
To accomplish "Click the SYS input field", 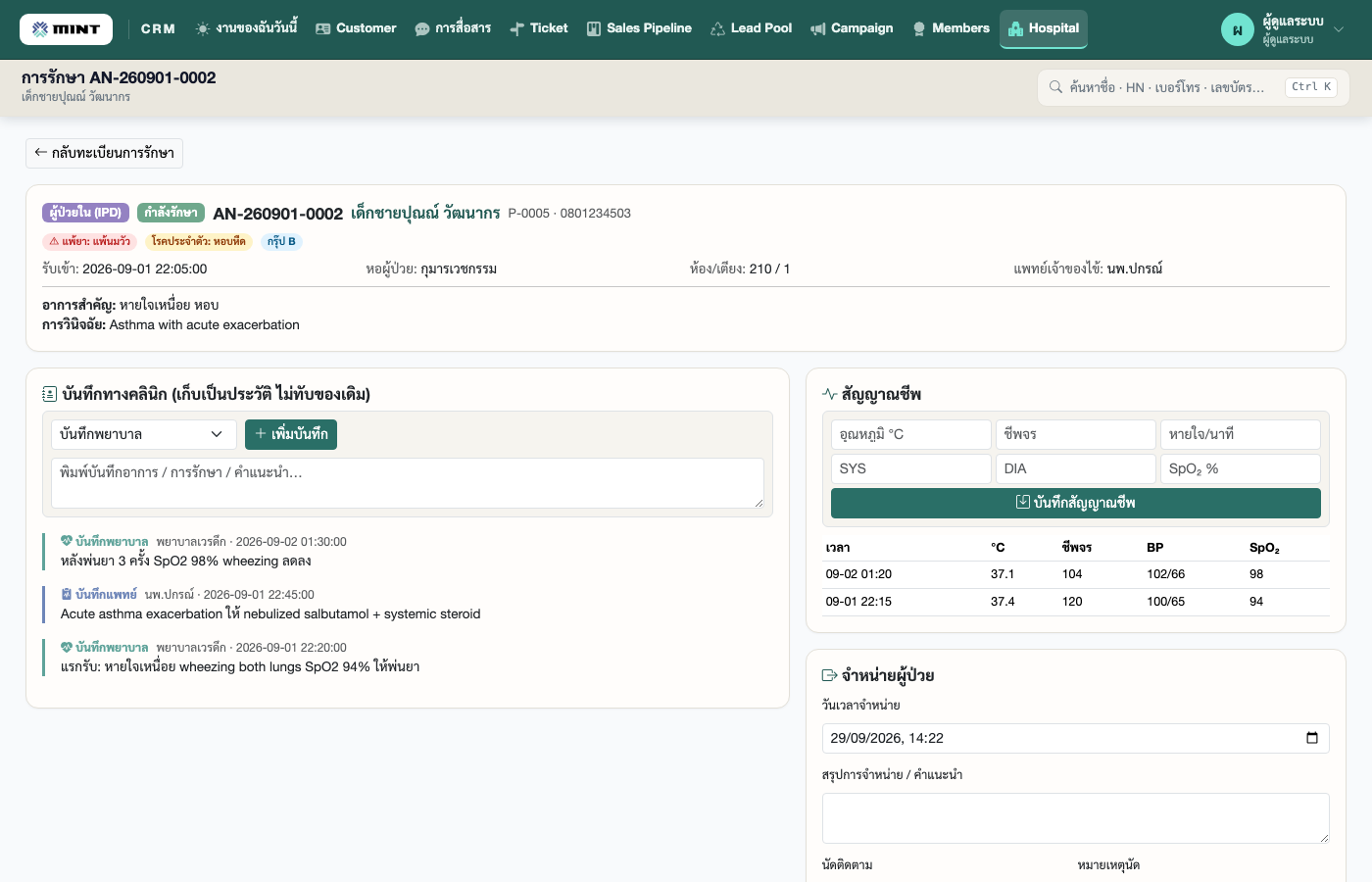I will pyautogui.click(x=911, y=468).
